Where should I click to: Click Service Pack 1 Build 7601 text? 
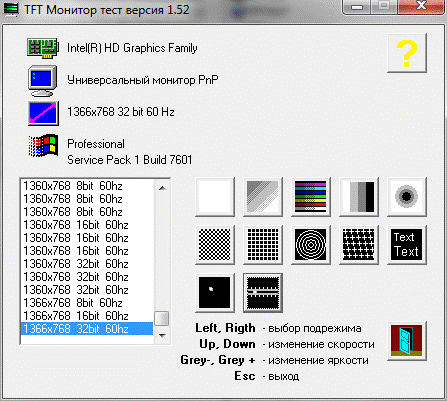point(130,160)
